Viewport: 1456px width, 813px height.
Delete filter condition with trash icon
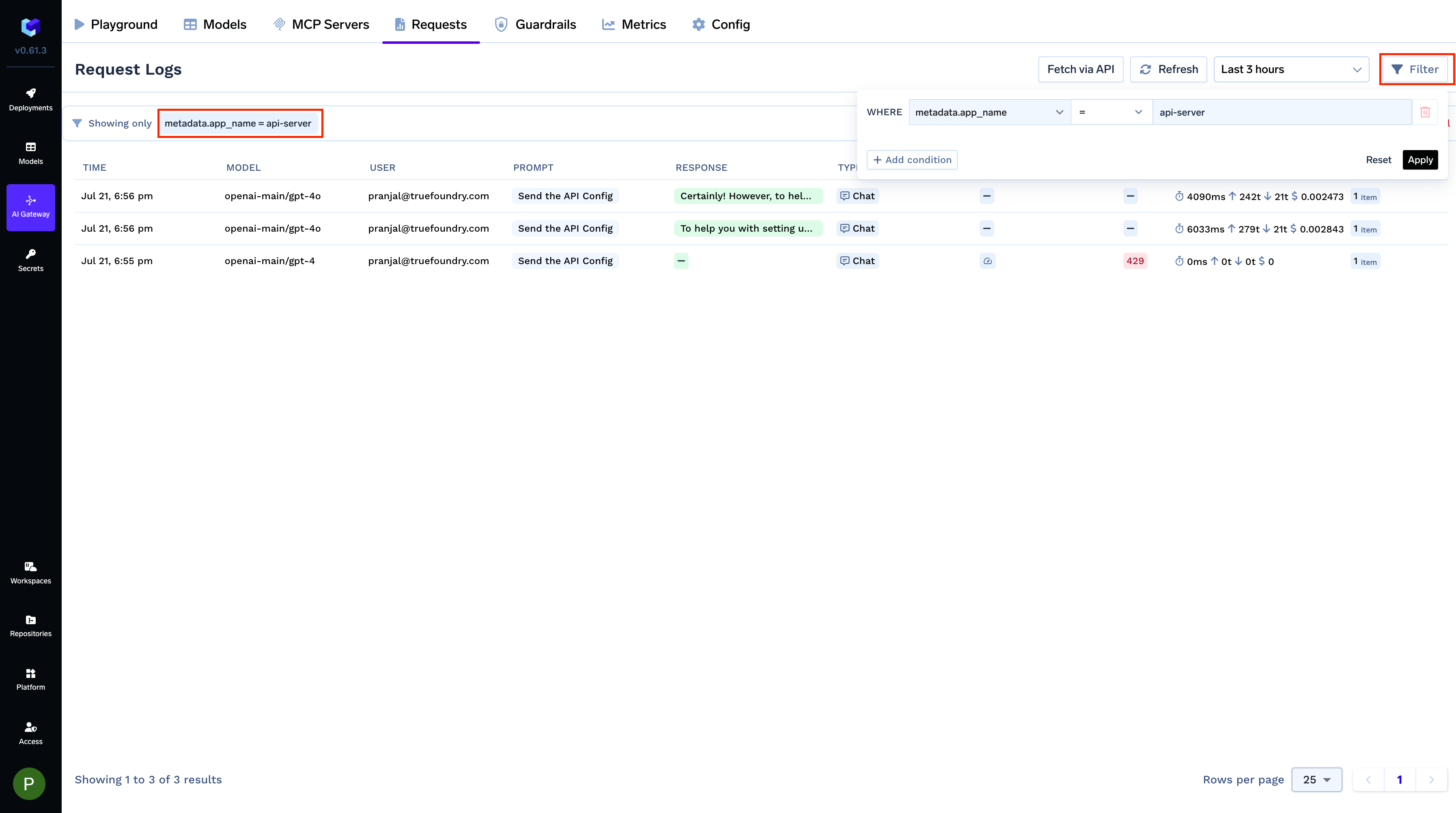click(x=1425, y=112)
